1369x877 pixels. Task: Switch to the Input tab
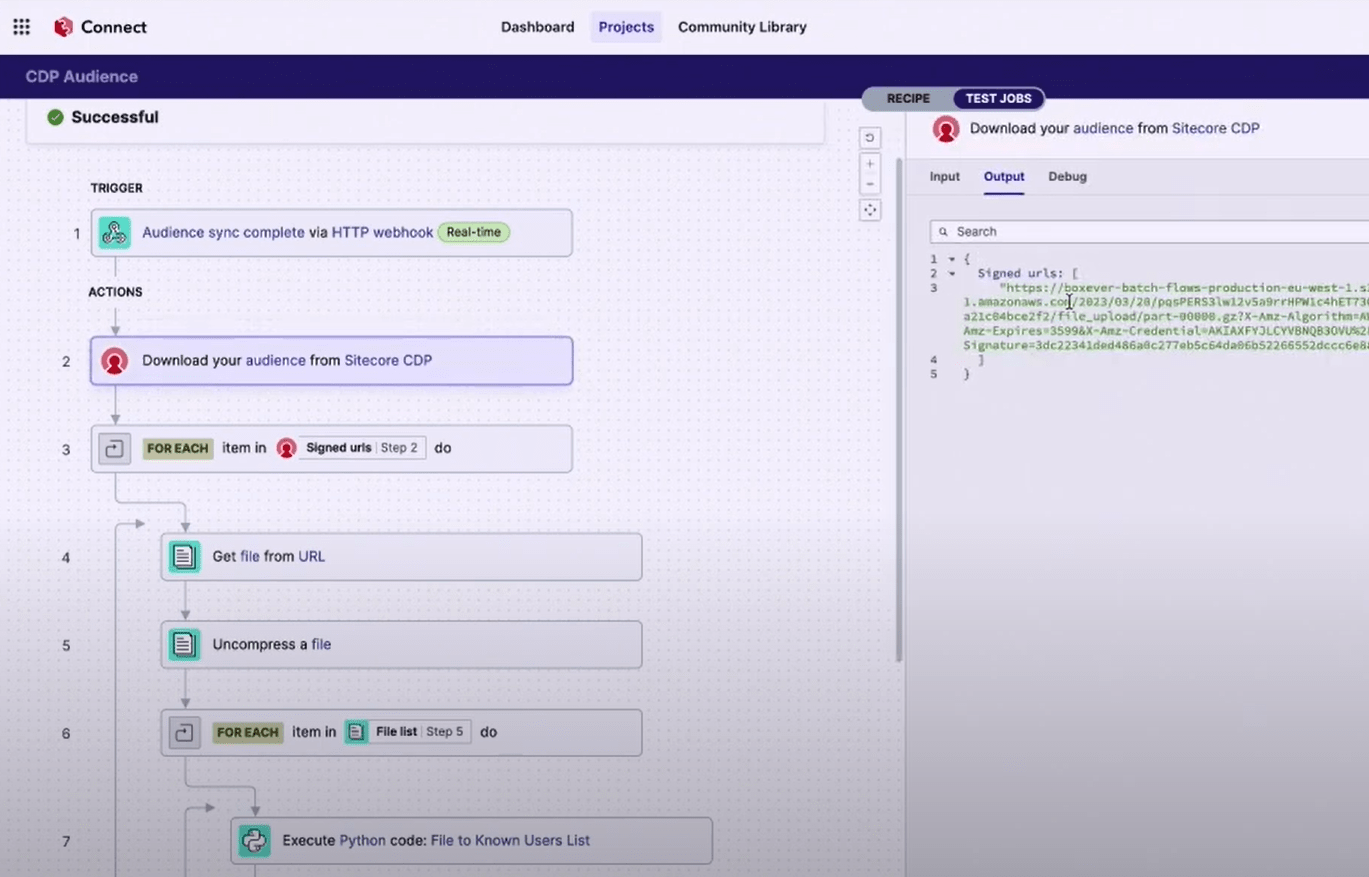coord(945,177)
